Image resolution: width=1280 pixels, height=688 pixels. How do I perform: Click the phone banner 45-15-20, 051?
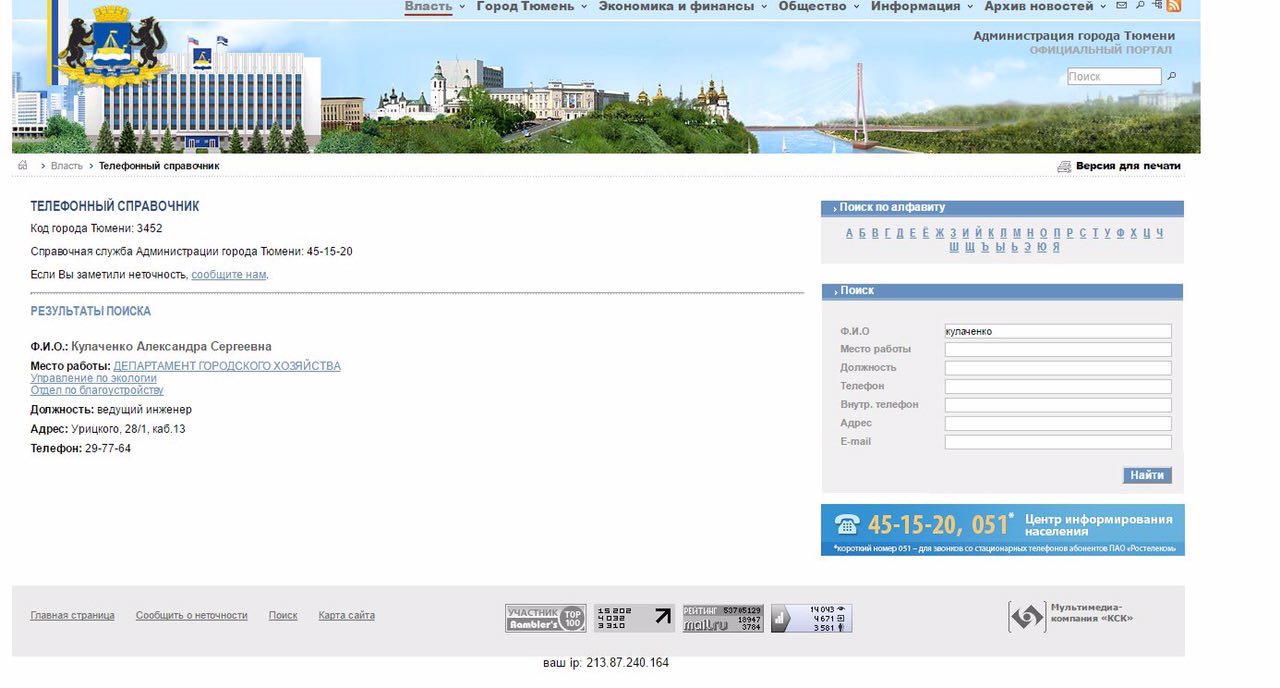(x=1003, y=530)
